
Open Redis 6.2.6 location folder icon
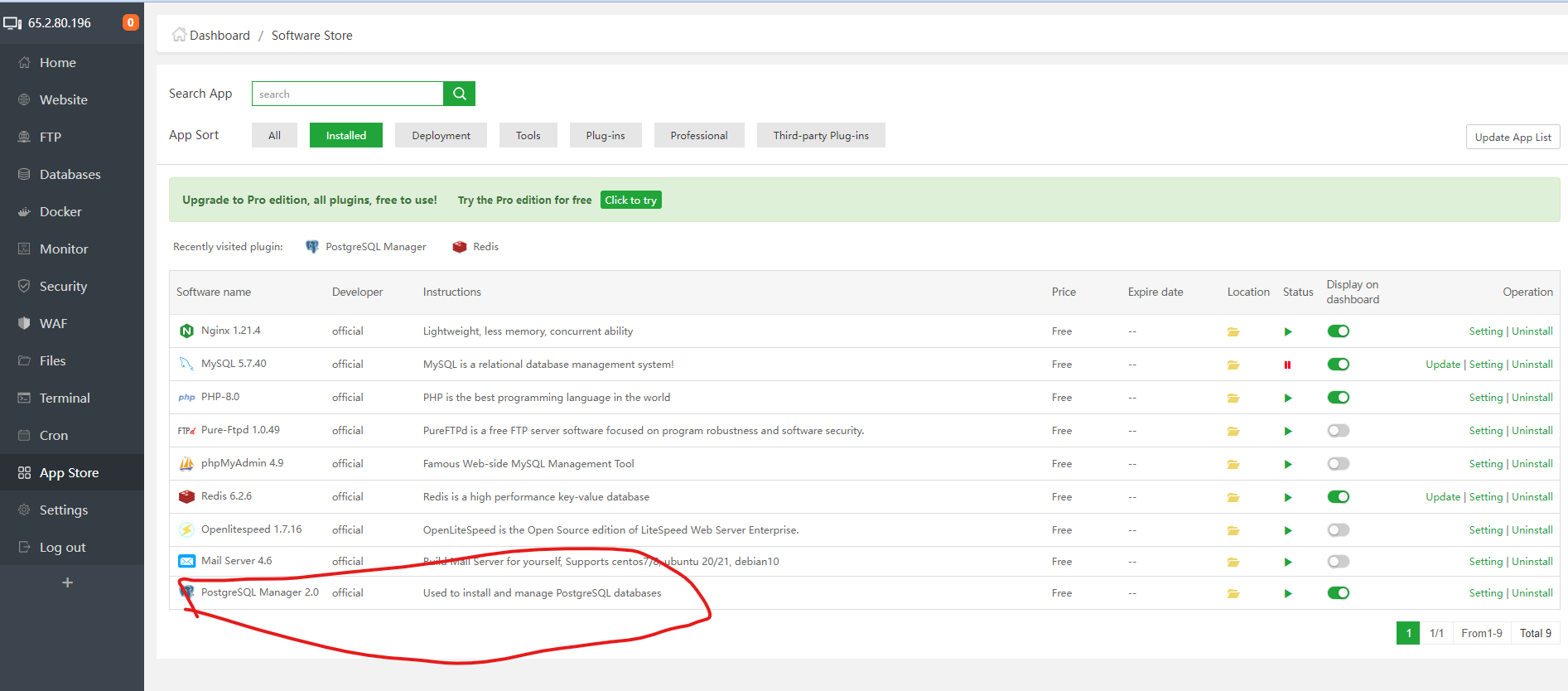coord(1233,497)
